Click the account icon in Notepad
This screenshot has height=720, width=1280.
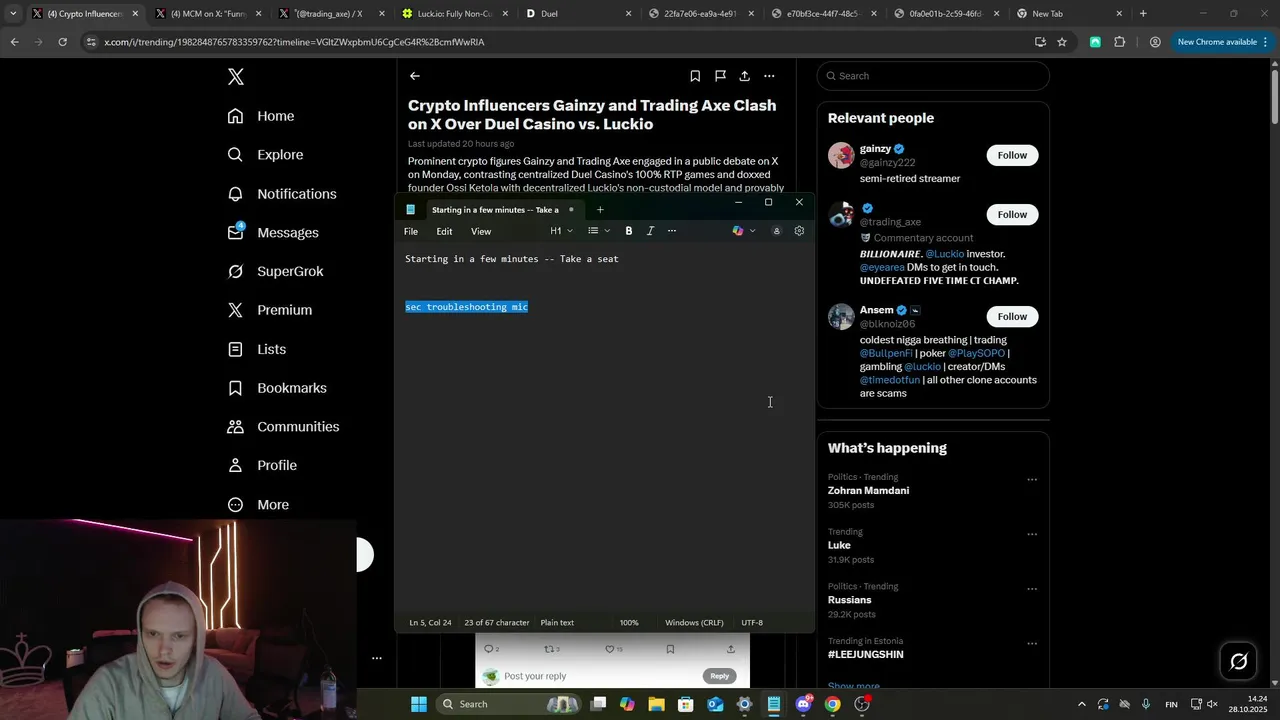tap(776, 231)
